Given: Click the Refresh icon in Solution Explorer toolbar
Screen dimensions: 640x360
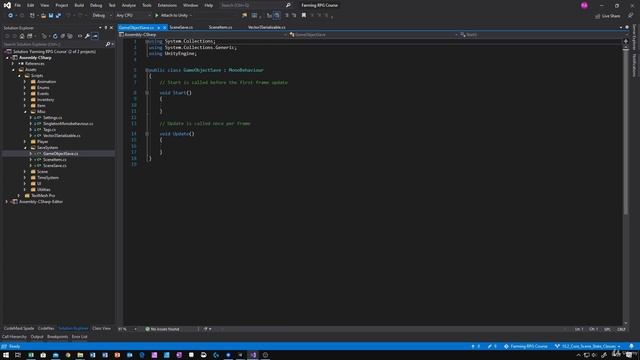Looking at the screenshot, I should (55, 36).
